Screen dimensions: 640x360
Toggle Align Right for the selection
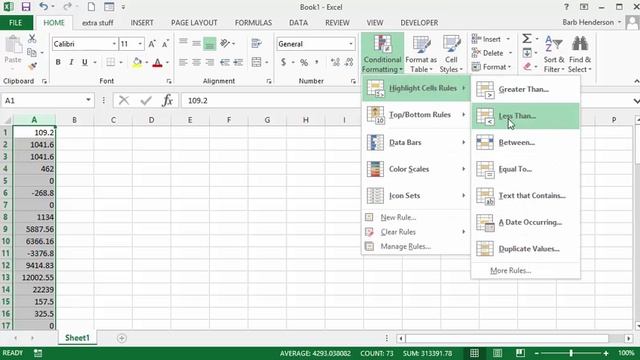coord(210,62)
